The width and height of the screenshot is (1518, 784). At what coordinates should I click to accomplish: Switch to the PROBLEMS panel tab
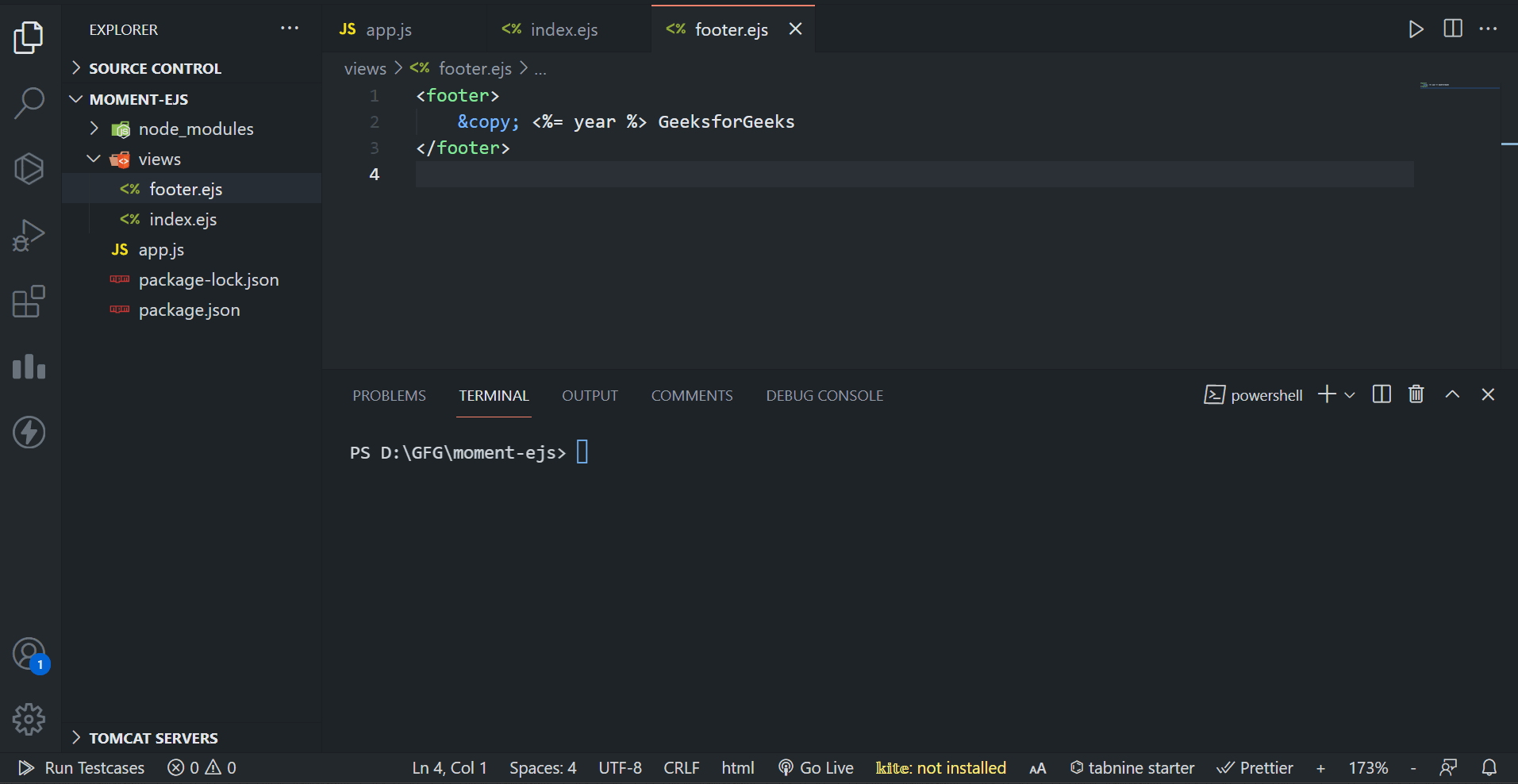coord(389,395)
